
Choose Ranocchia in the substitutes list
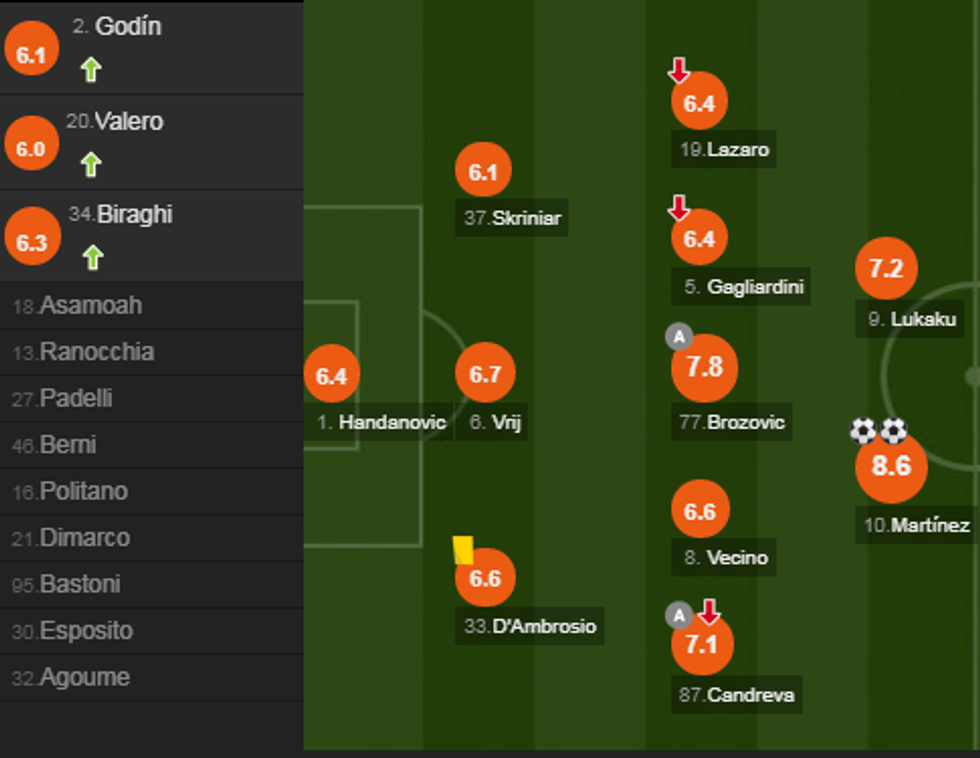[x=96, y=352]
